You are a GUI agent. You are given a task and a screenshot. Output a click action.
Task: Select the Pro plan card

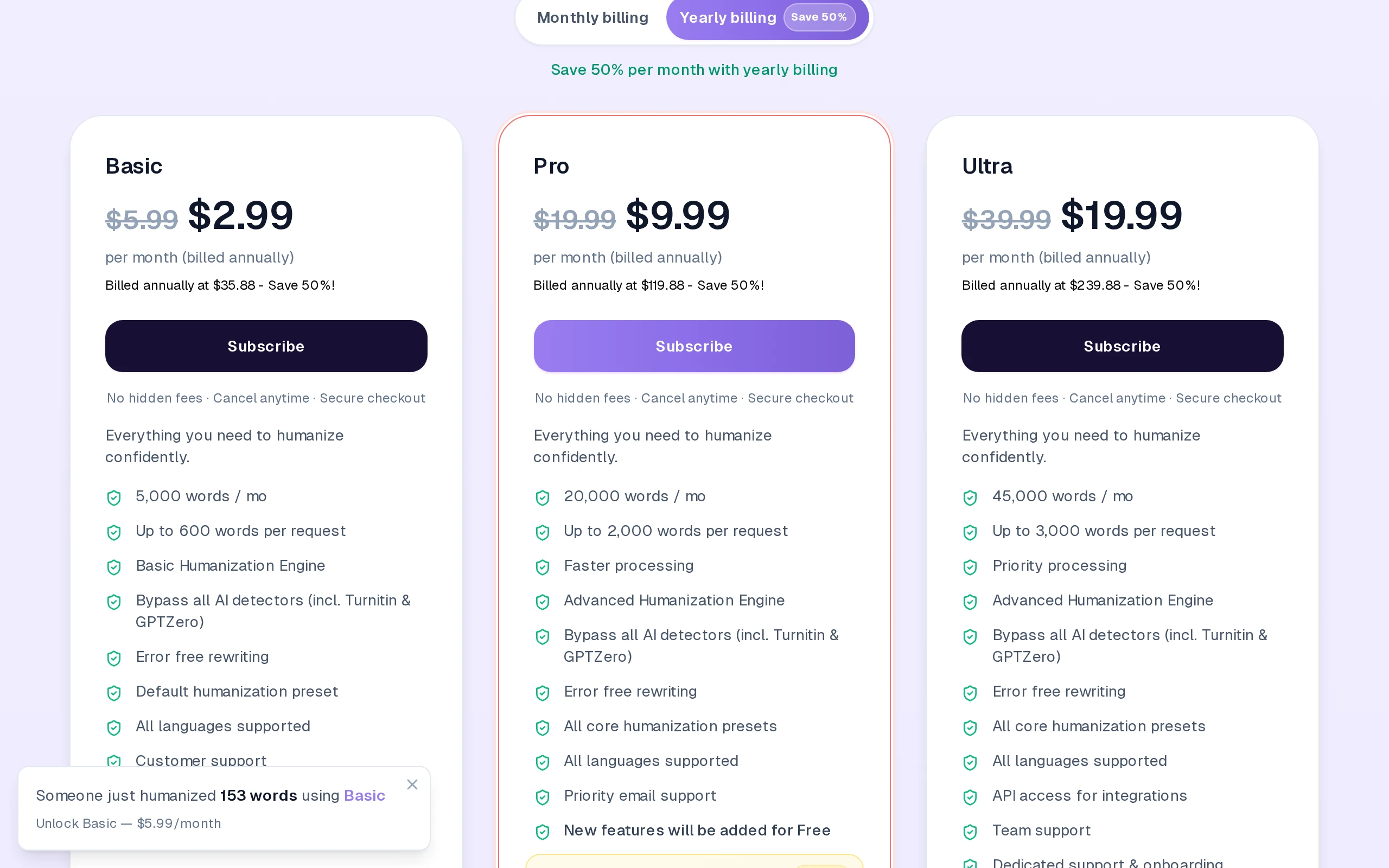(x=694, y=167)
